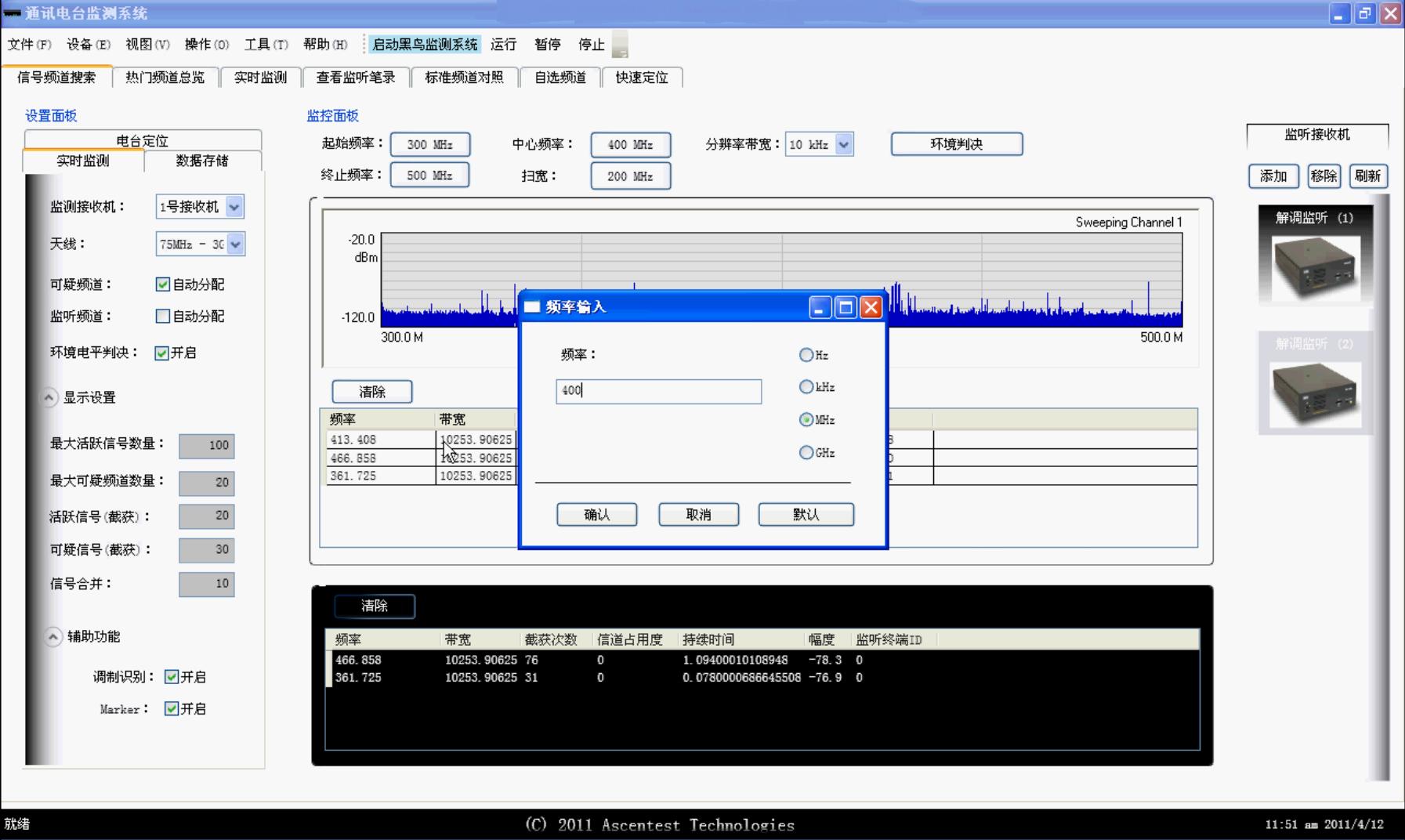
Task: Select the kHz unit radio button
Action: pos(806,387)
